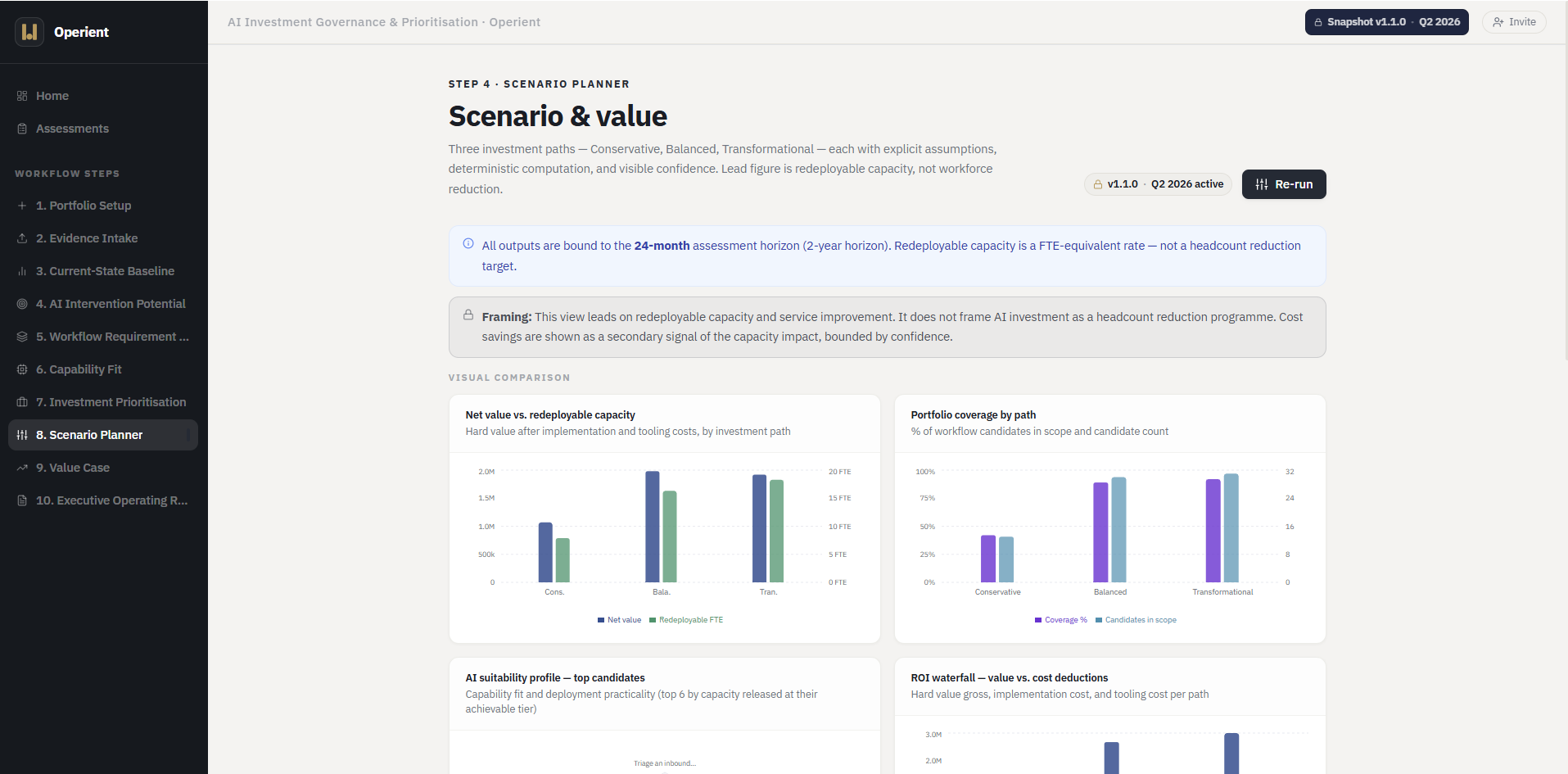Click the Operient logo icon
Screen dimensions: 1568x774
(x=29, y=32)
